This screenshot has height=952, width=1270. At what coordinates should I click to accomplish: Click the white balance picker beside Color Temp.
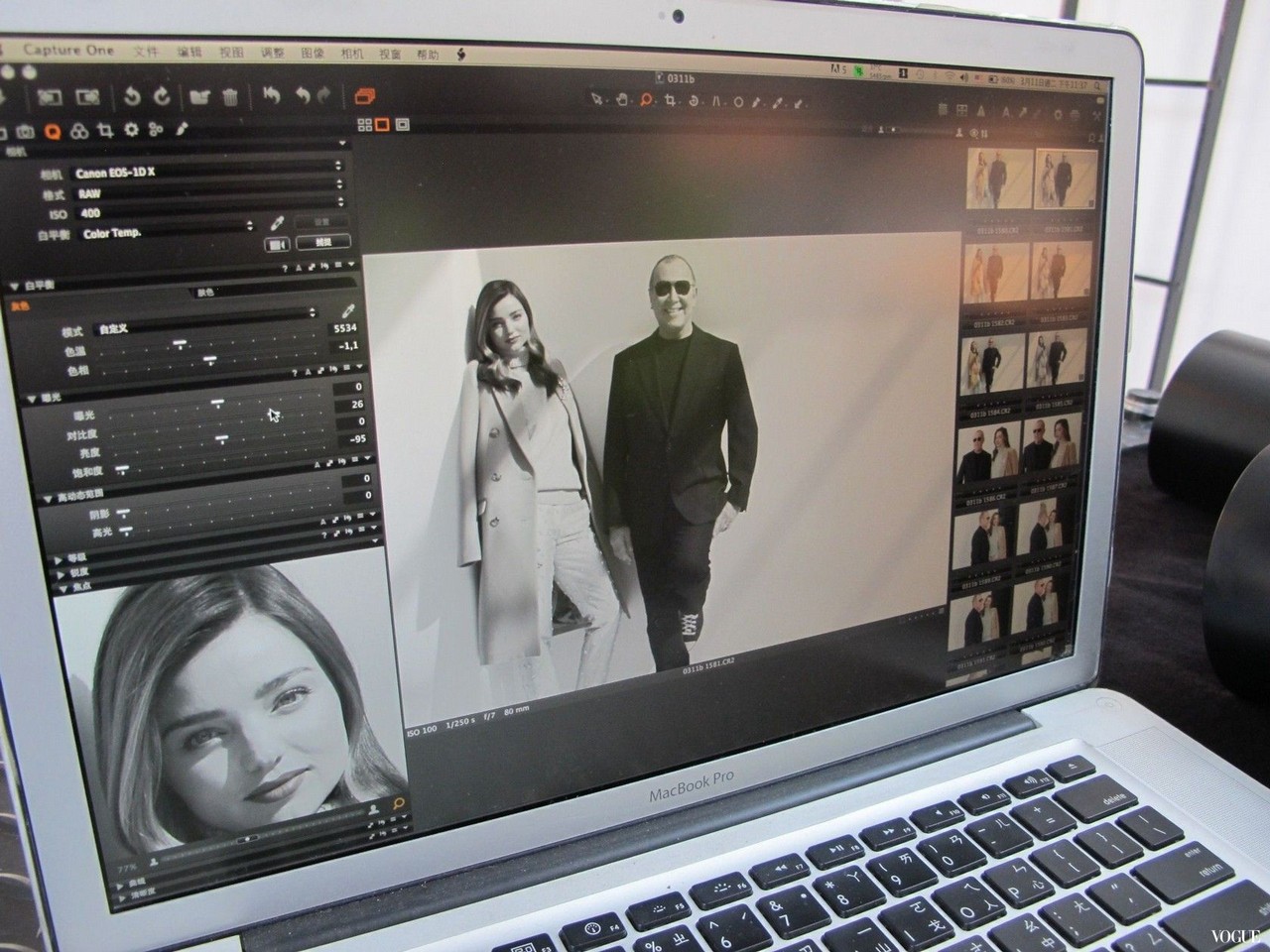pyautogui.click(x=278, y=224)
